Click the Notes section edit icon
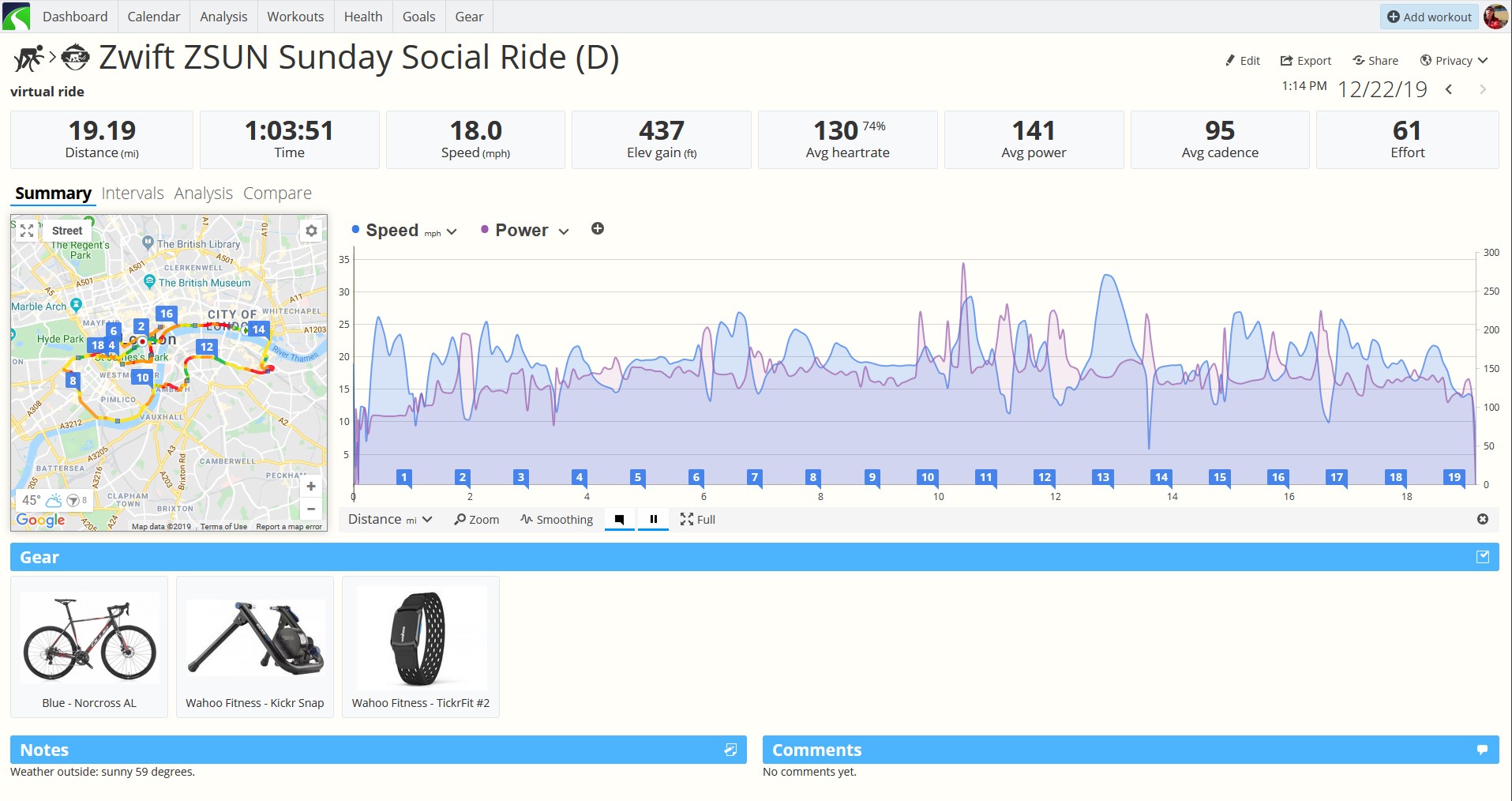Image resolution: width=1512 pixels, height=801 pixels. pyautogui.click(x=730, y=750)
